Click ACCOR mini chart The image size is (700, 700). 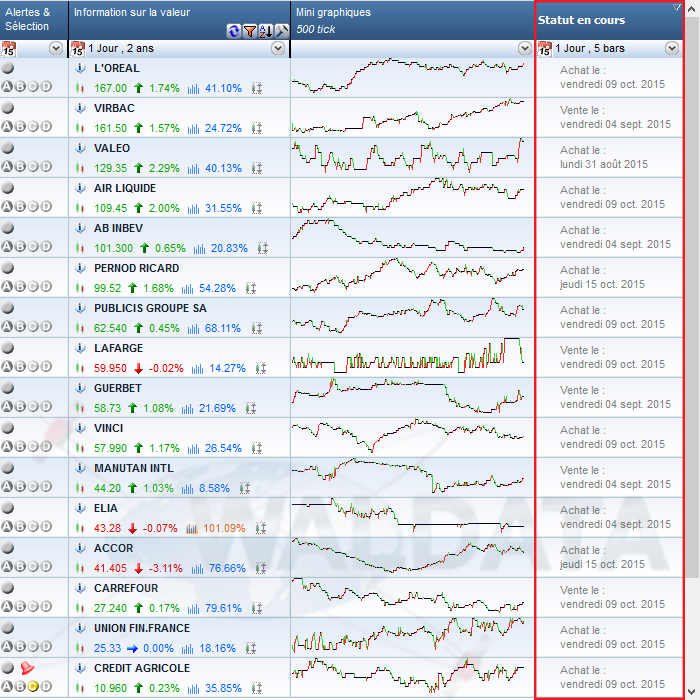click(408, 556)
